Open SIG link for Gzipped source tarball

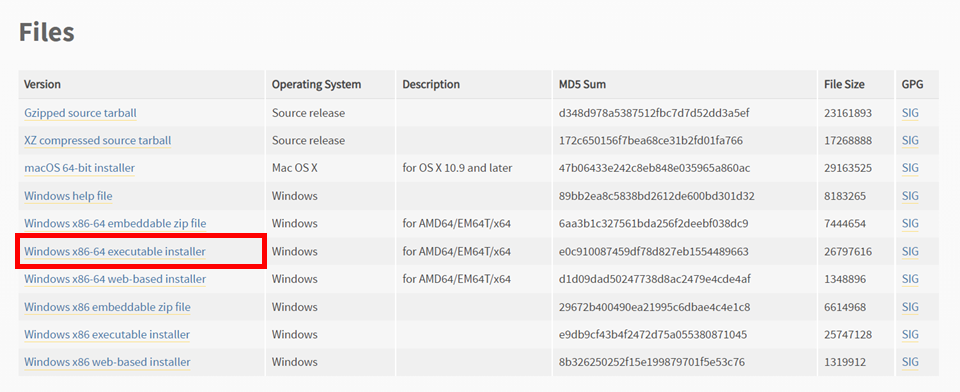(x=910, y=113)
